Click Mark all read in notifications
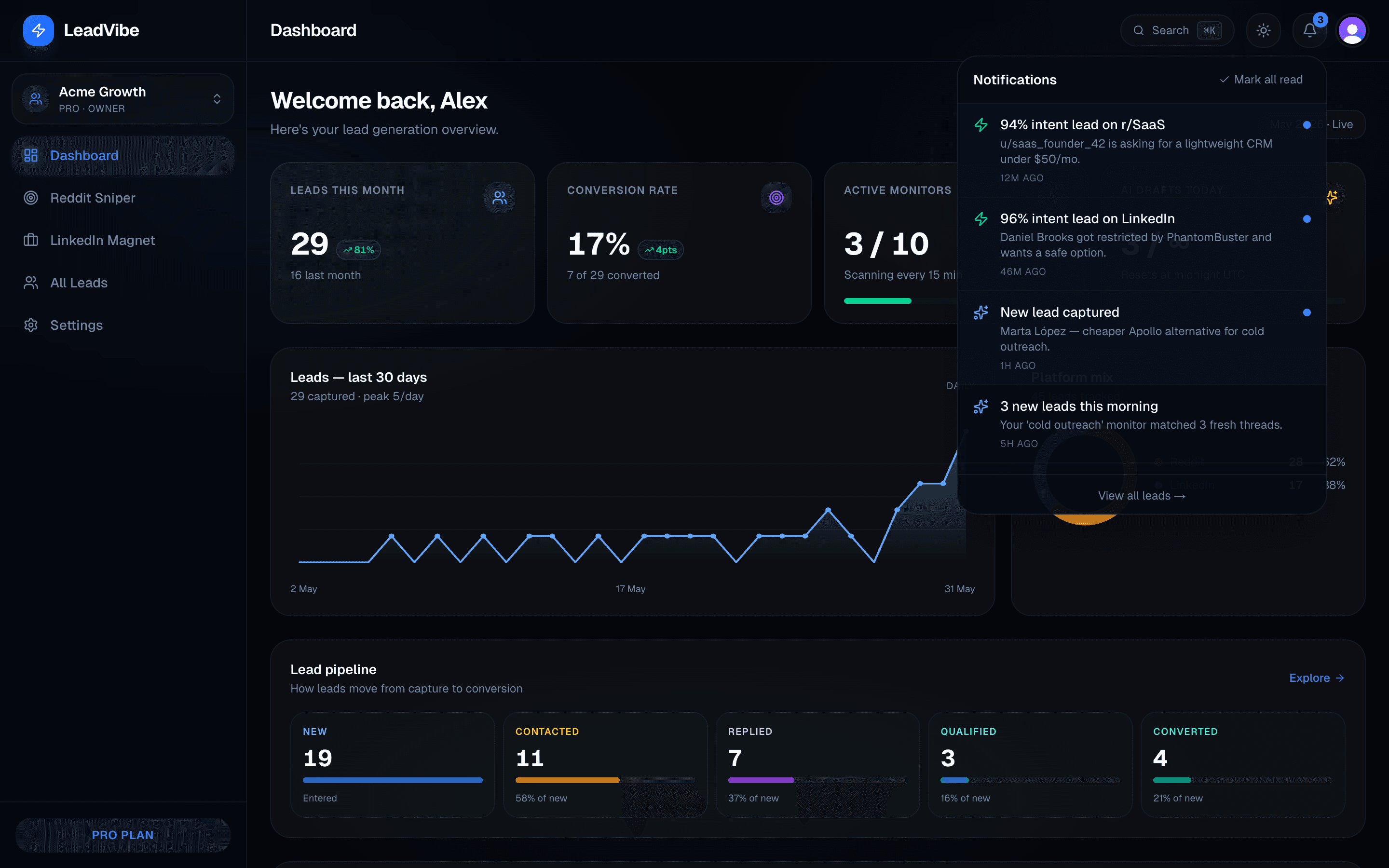This screenshot has height=868, width=1389. (1261, 80)
